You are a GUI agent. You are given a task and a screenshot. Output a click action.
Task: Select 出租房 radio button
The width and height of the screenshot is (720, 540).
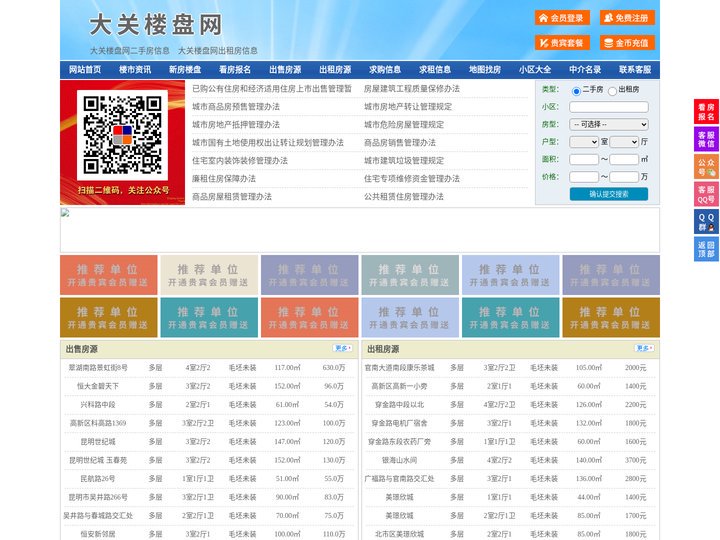[x=612, y=91]
